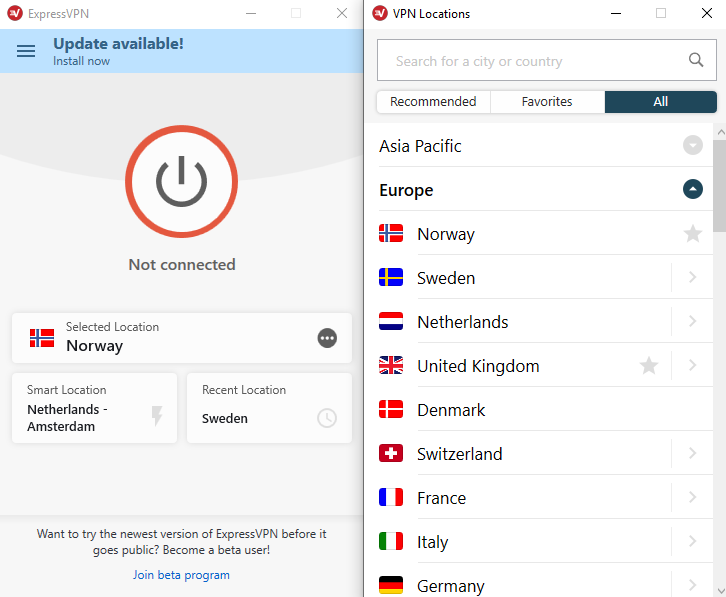The width and height of the screenshot is (726, 597).
Task: Close the VPN Locations window
Action: click(x=707, y=13)
